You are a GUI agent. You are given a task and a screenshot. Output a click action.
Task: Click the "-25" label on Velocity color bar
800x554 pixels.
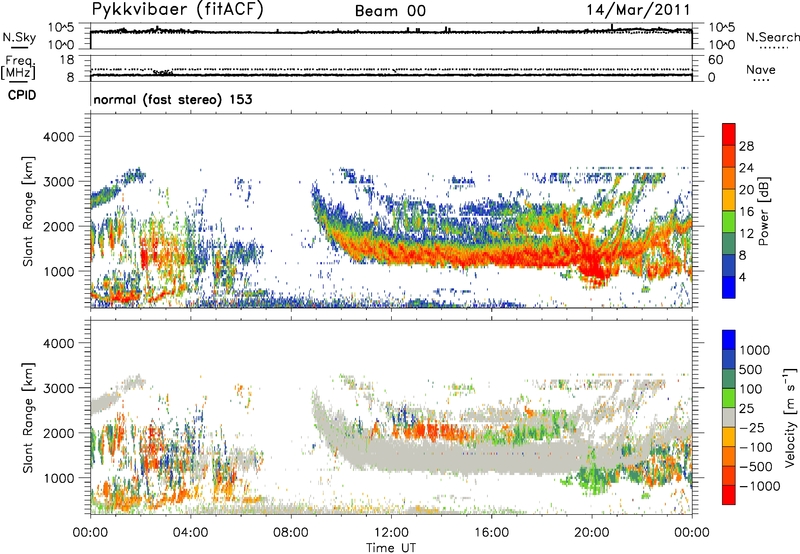[x=752, y=428]
